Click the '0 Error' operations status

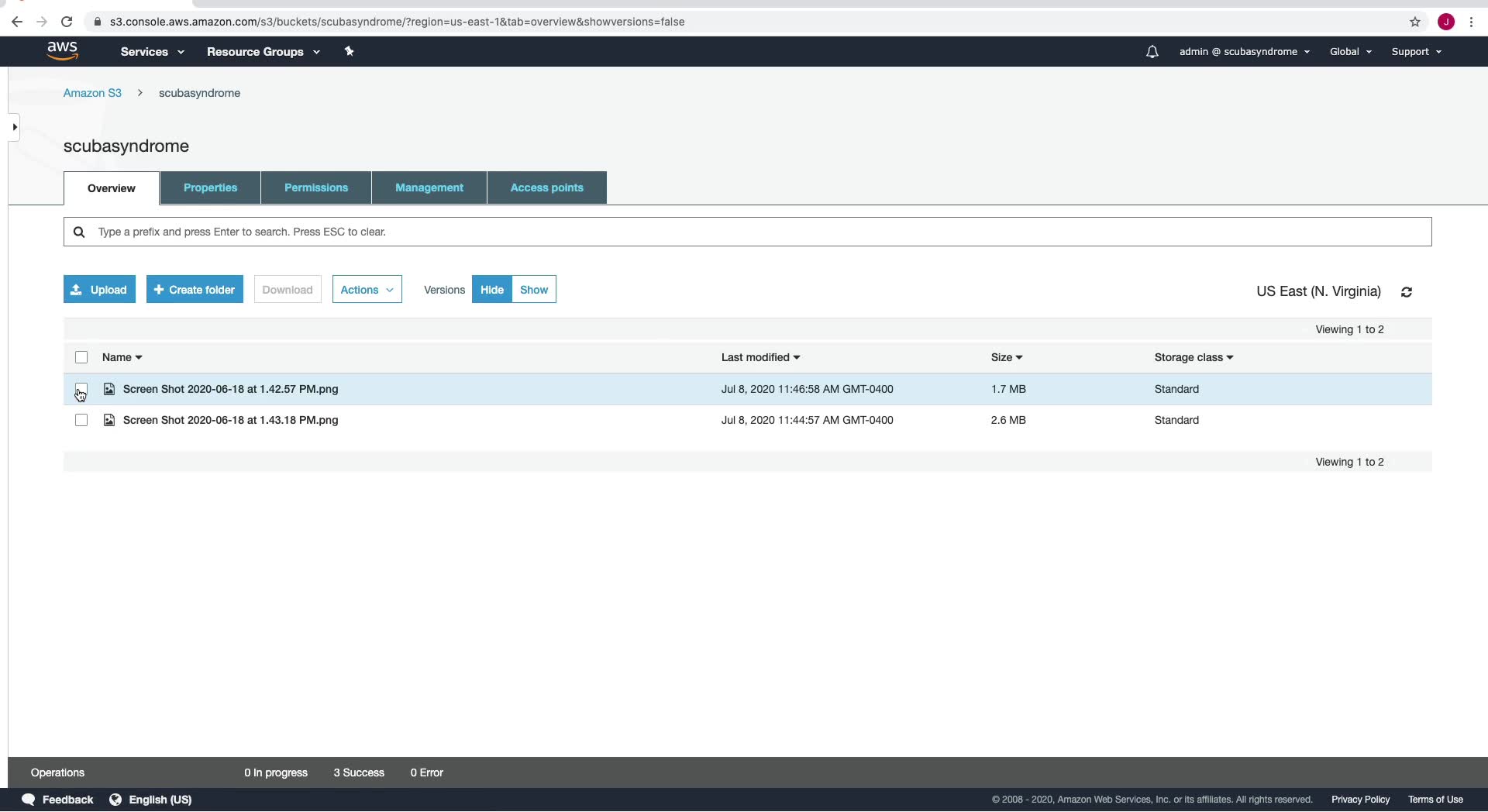pos(427,772)
